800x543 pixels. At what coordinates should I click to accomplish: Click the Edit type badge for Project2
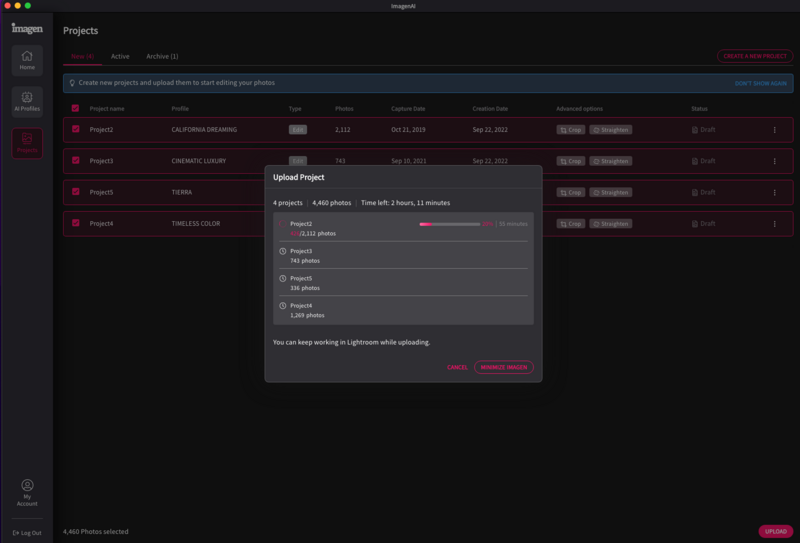click(x=297, y=130)
